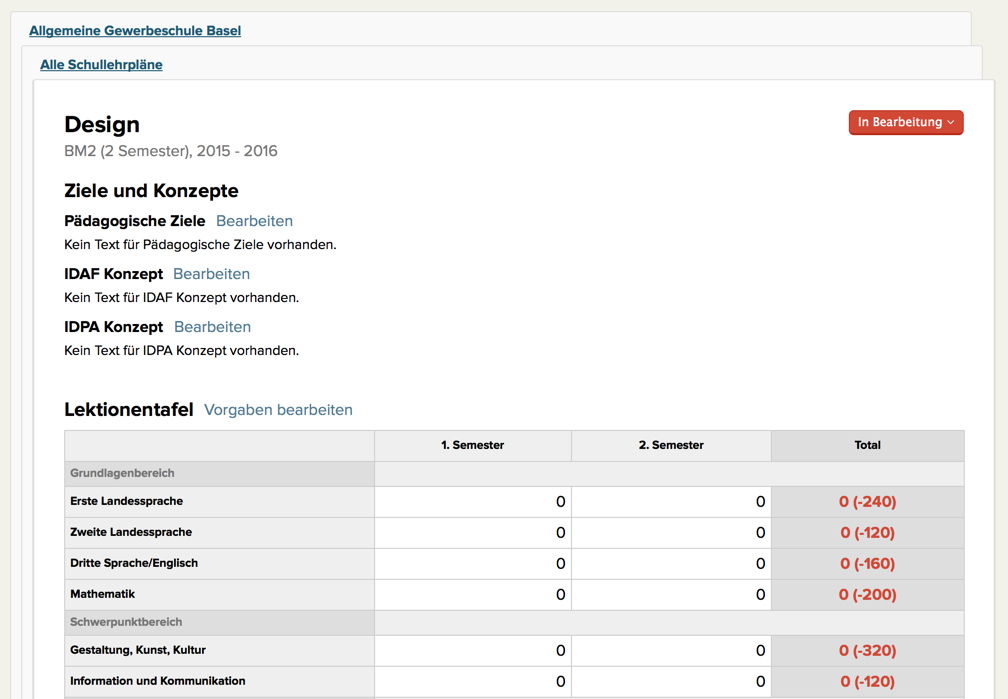The width and height of the screenshot is (1008, 699).
Task: Open the In Bearbeitung status dropdown
Action: [x=906, y=122]
